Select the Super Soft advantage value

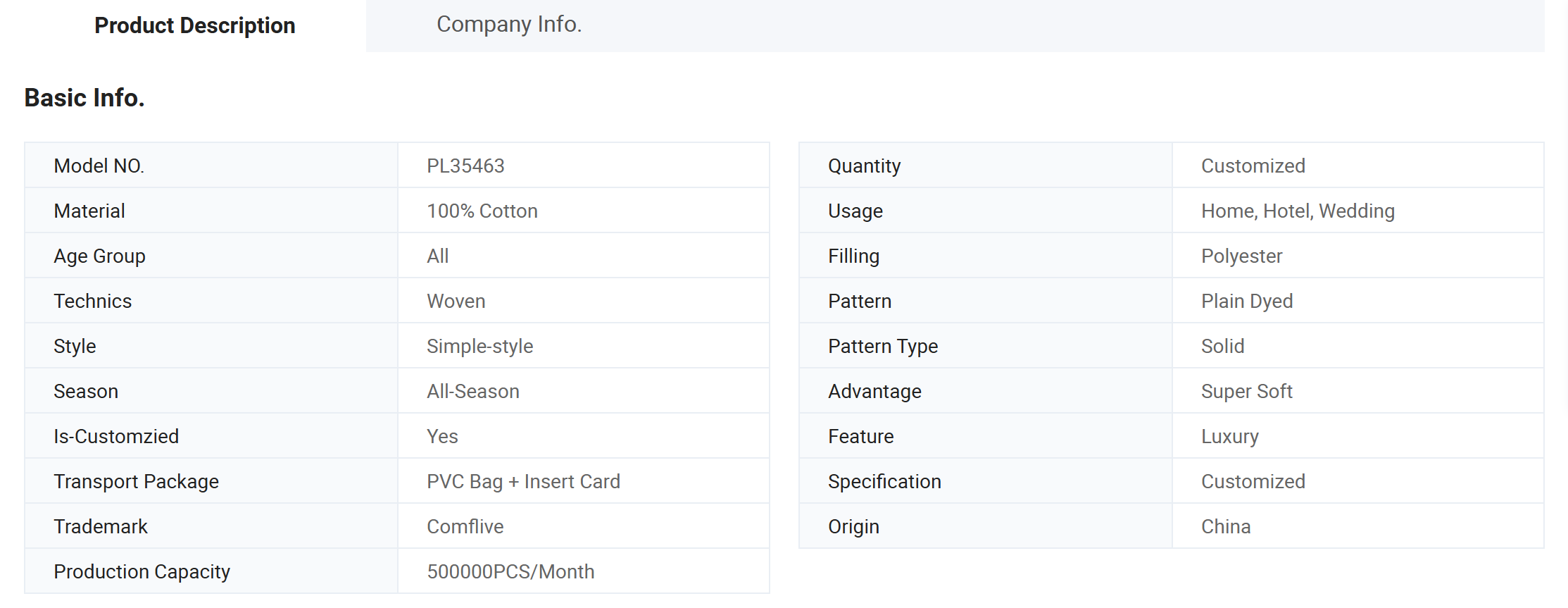[1247, 391]
